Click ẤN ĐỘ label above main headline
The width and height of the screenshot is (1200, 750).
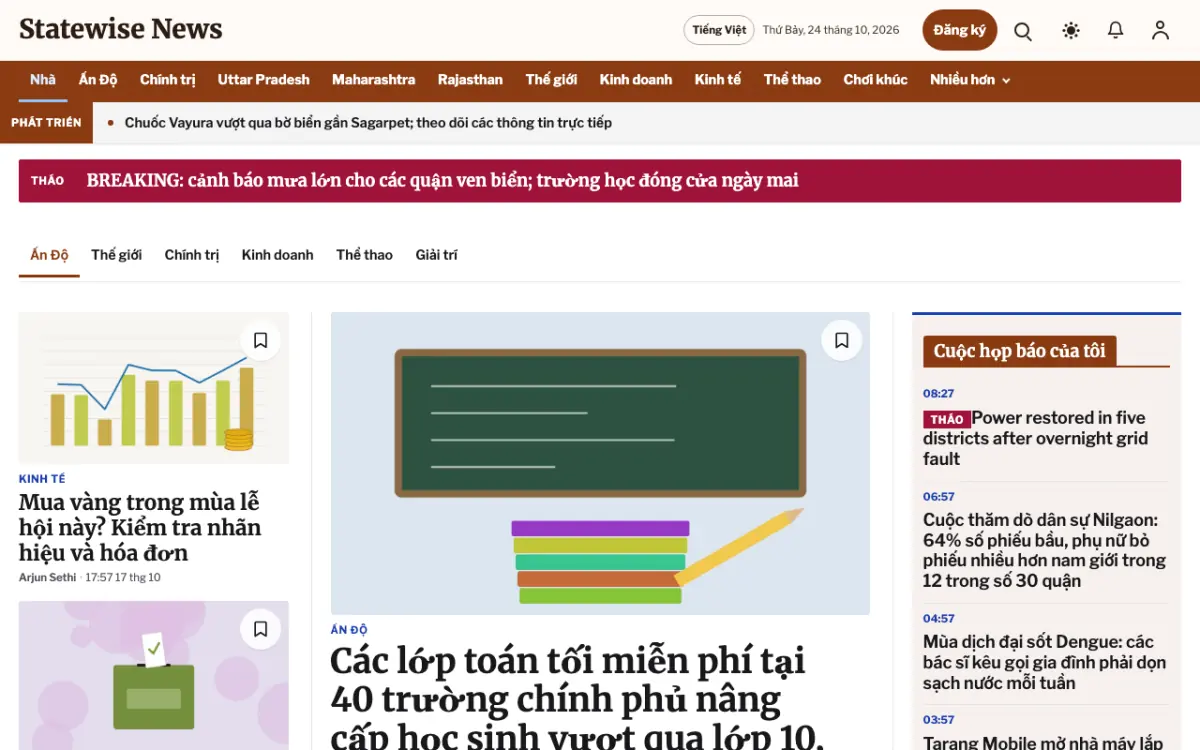[x=349, y=630]
